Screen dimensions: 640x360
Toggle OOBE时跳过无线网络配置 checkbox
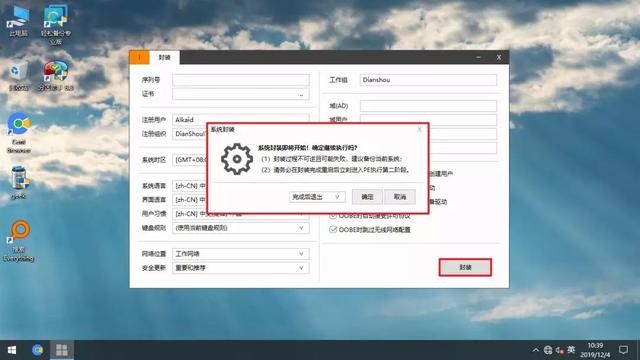point(333,229)
